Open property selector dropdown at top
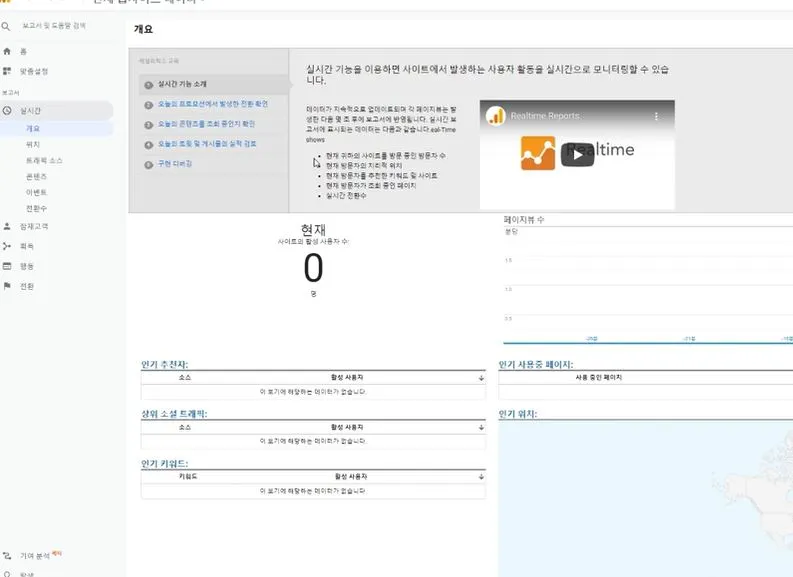This screenshot has width=793, height=577. coord(149,2)
